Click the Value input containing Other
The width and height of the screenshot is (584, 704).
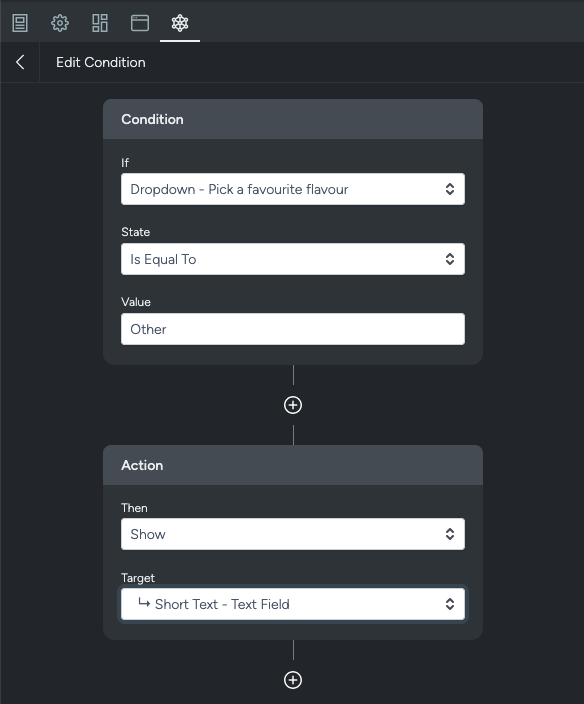[x=293, y=329]
